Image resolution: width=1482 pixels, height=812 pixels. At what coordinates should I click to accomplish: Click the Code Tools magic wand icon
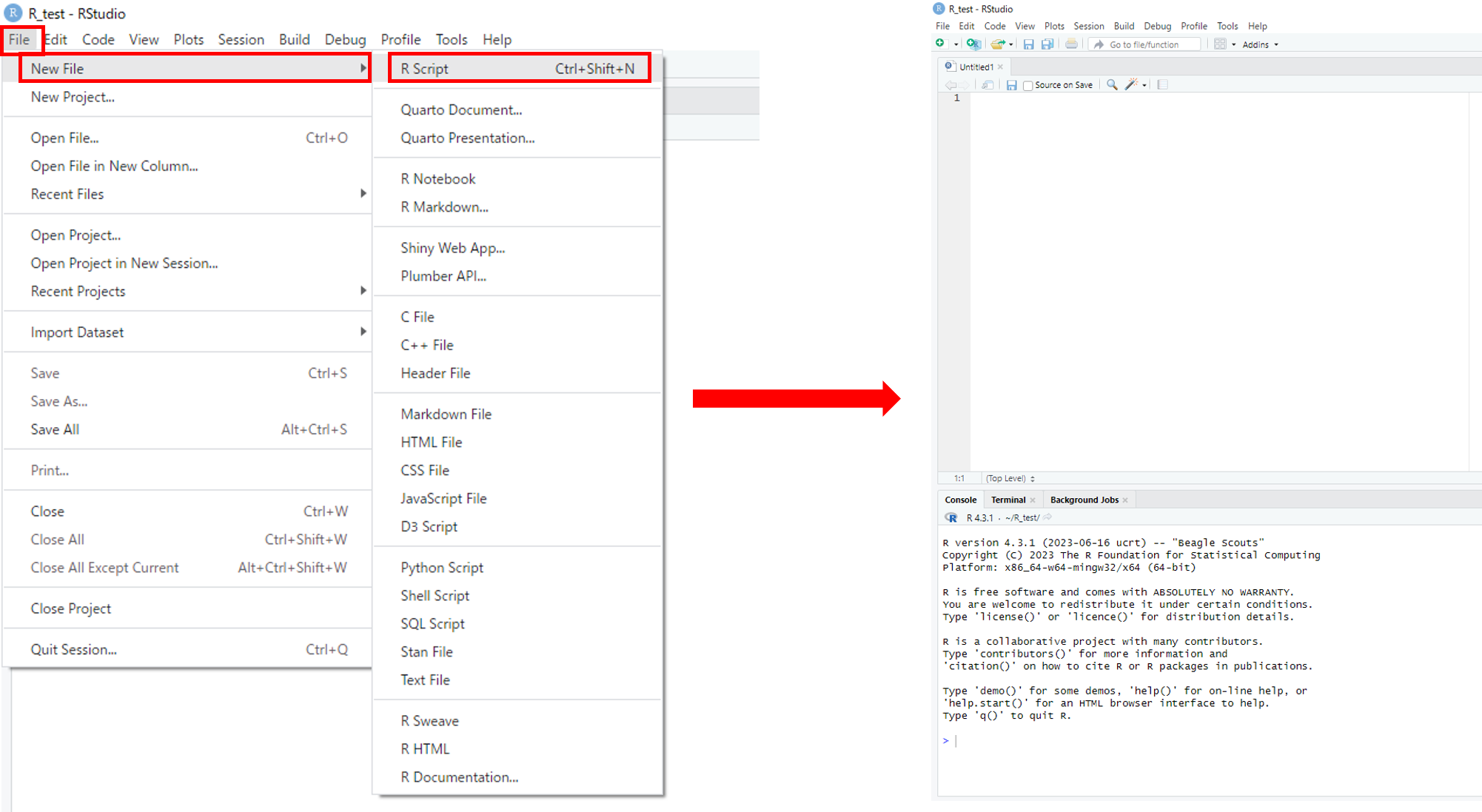pyautogui.click(x=1130, y=85)
